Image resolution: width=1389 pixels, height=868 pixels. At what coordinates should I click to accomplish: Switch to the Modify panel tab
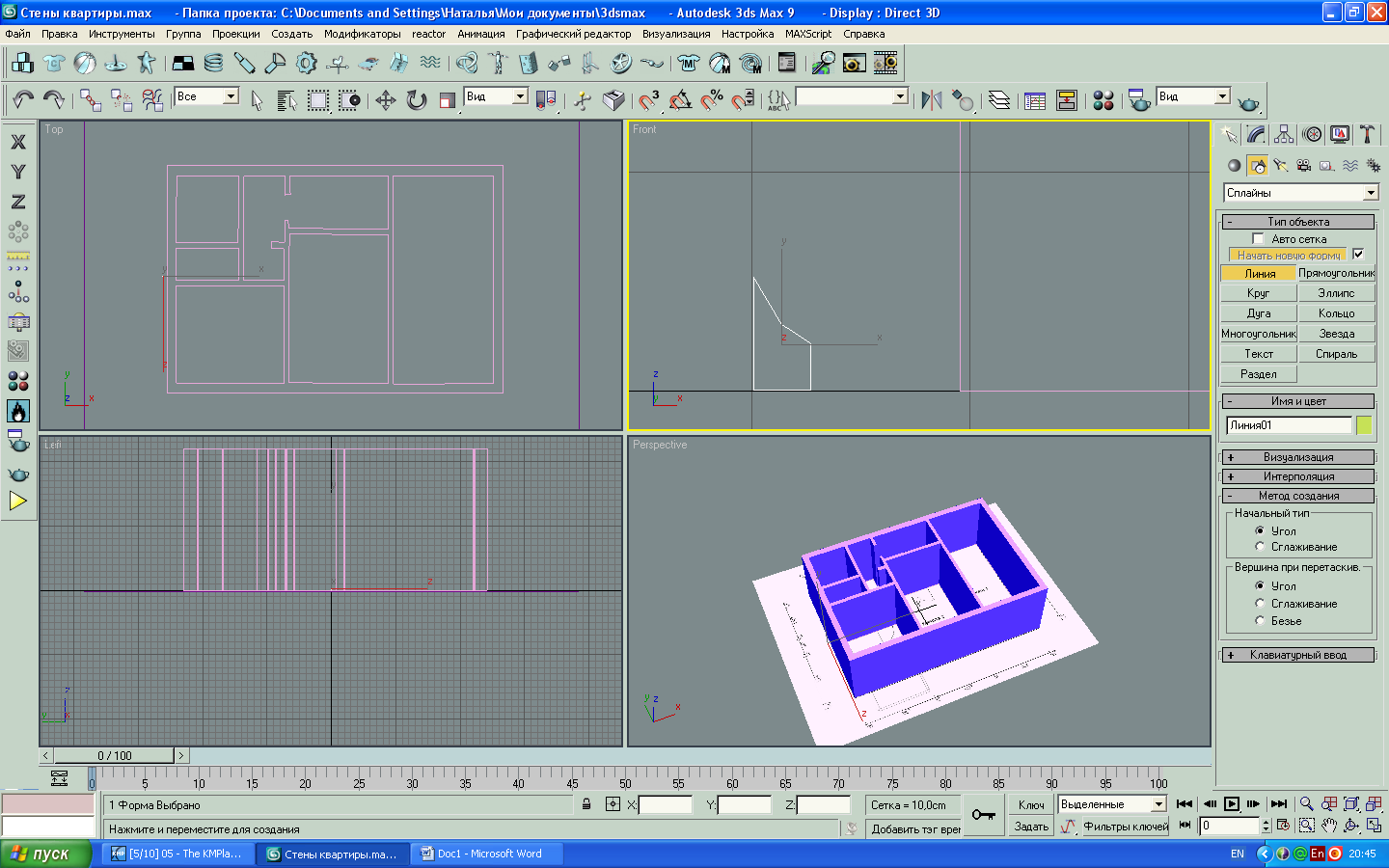point(1256,134)
